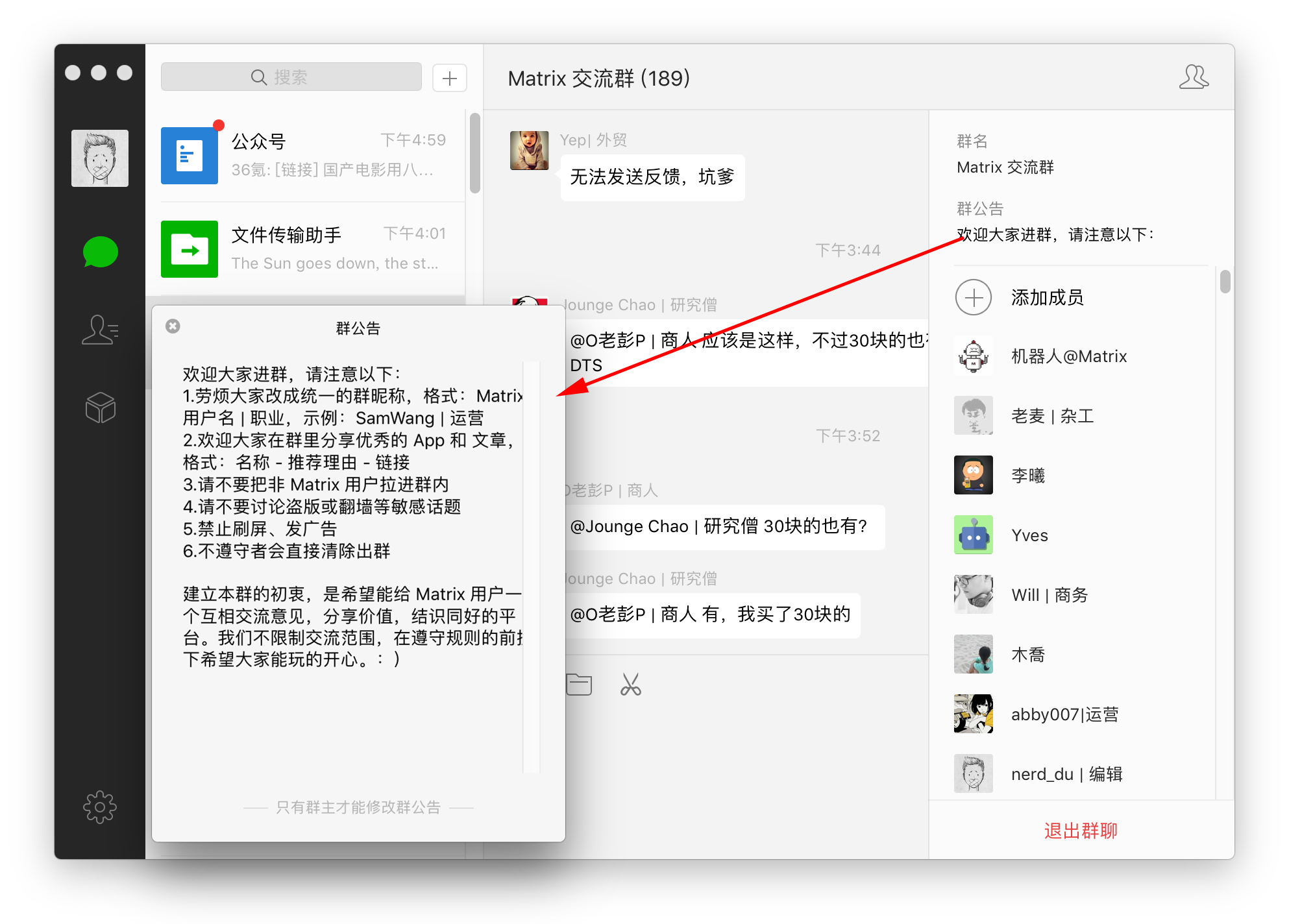1289x924 pixels.
Task: Click 群公告 popup text scrollbar
Action: (532, 566)
